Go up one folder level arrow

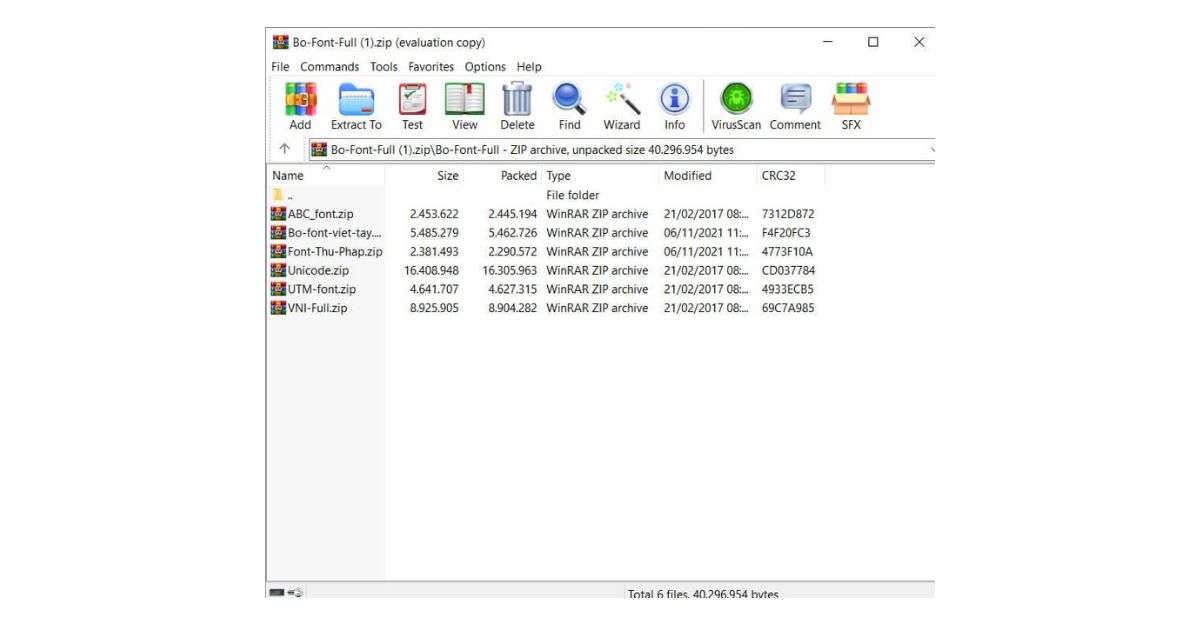(285, 149)
